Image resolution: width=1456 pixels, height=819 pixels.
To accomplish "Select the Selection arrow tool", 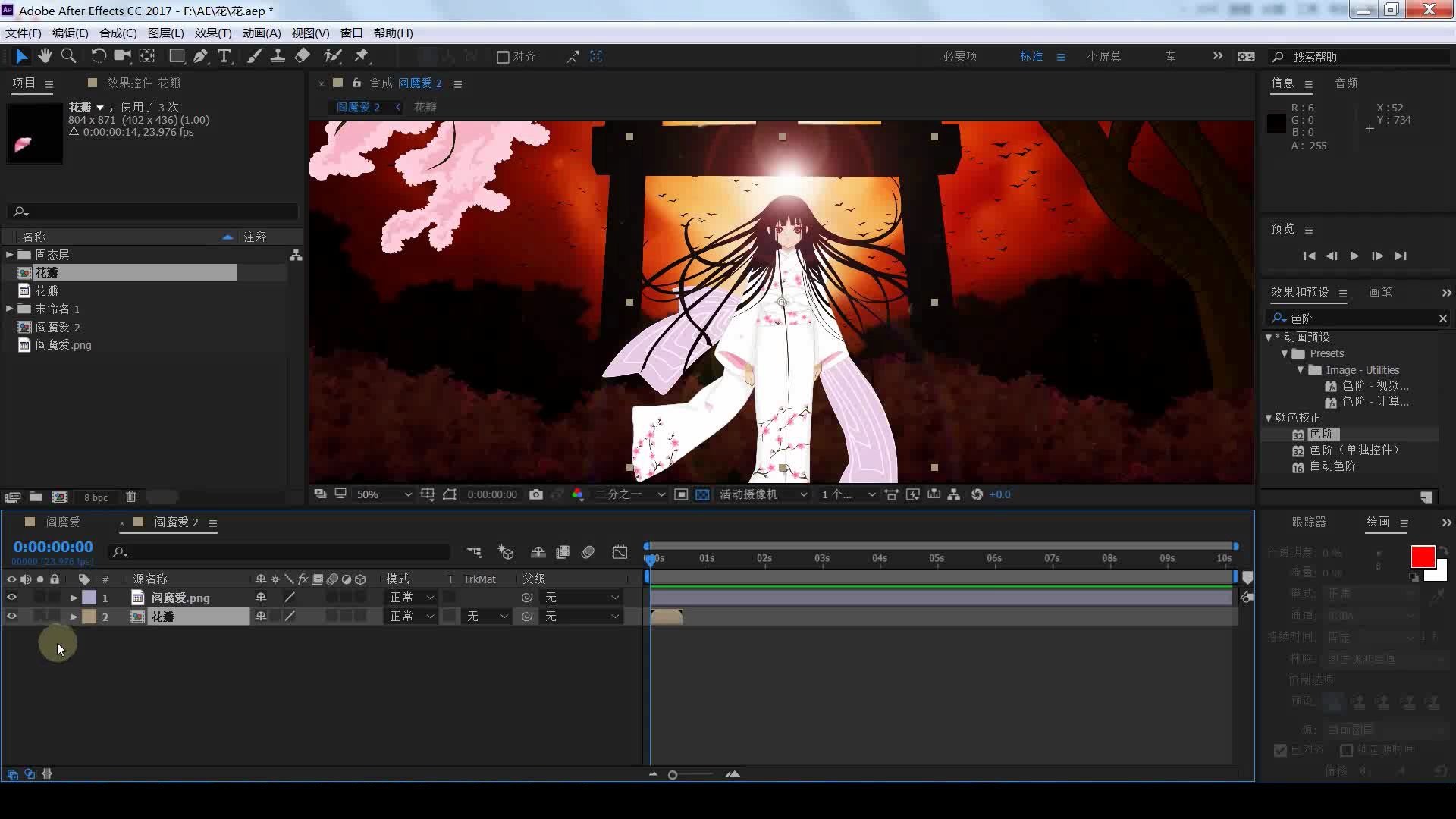I will pyautogui.click(x=21, y=56).
